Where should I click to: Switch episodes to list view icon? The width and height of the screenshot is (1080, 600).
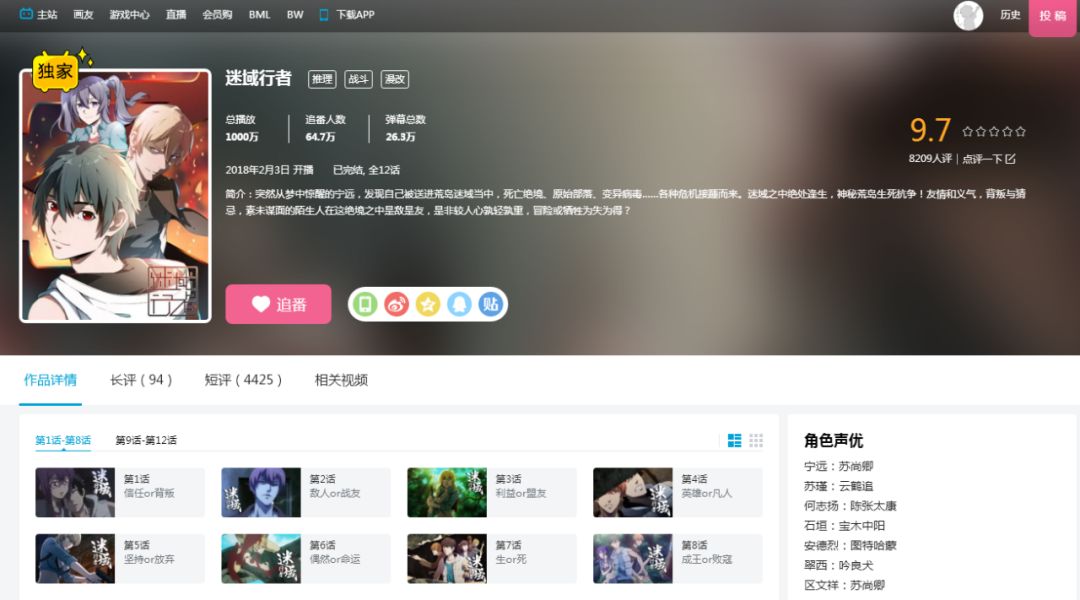coord(734,440)
